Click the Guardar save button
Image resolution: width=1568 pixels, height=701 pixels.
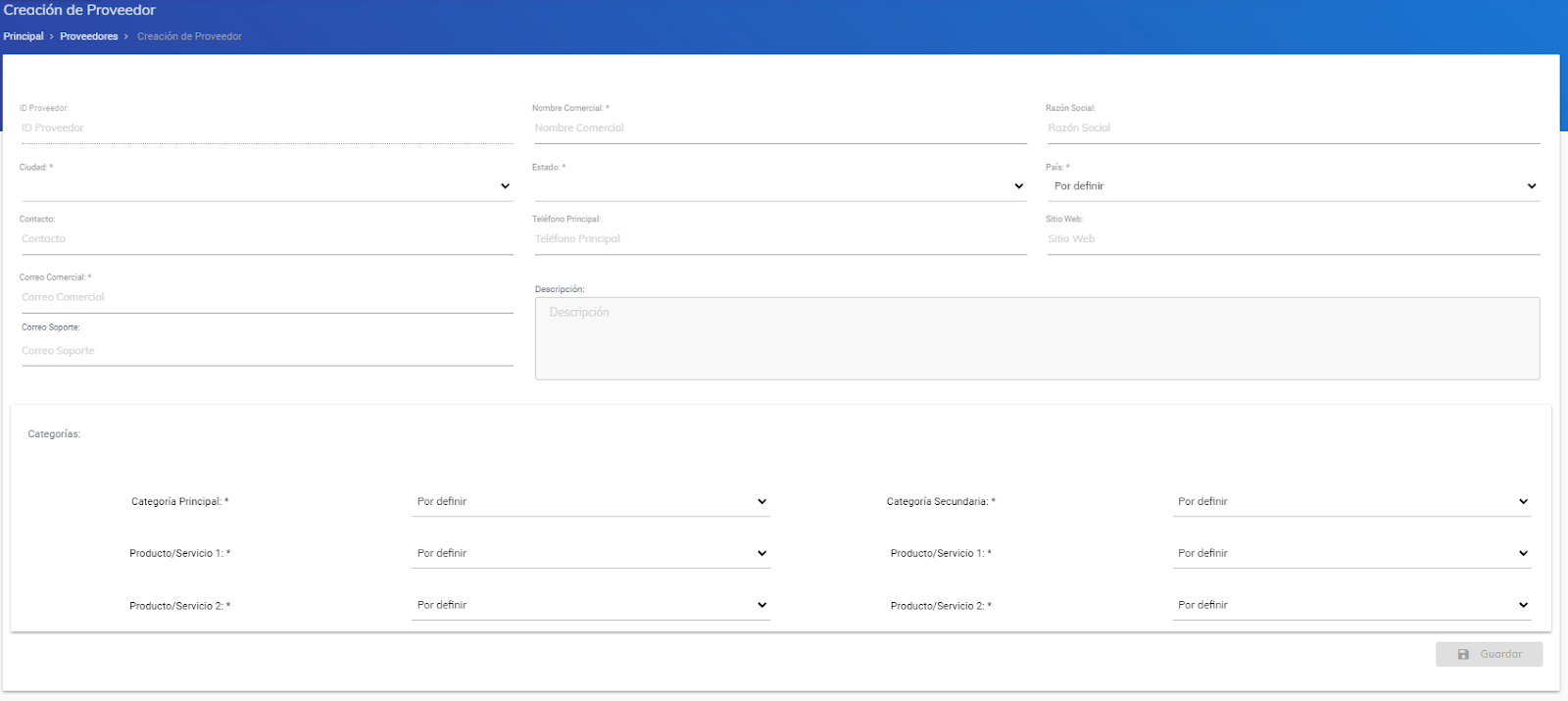(x=1489, y=654)
